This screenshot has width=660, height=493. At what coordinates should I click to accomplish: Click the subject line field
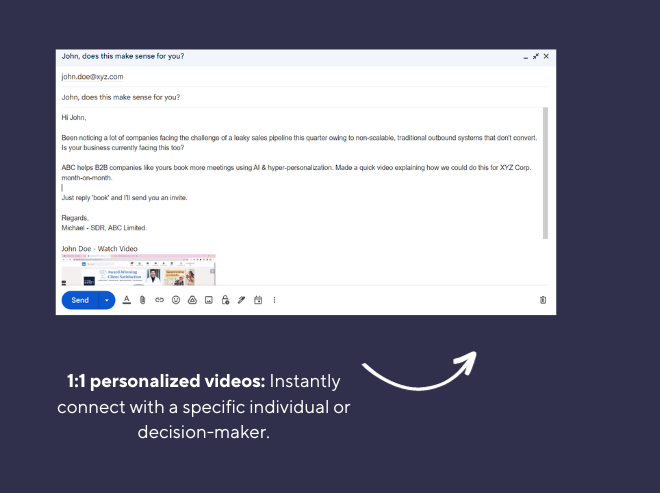click(x=305, y=97)
